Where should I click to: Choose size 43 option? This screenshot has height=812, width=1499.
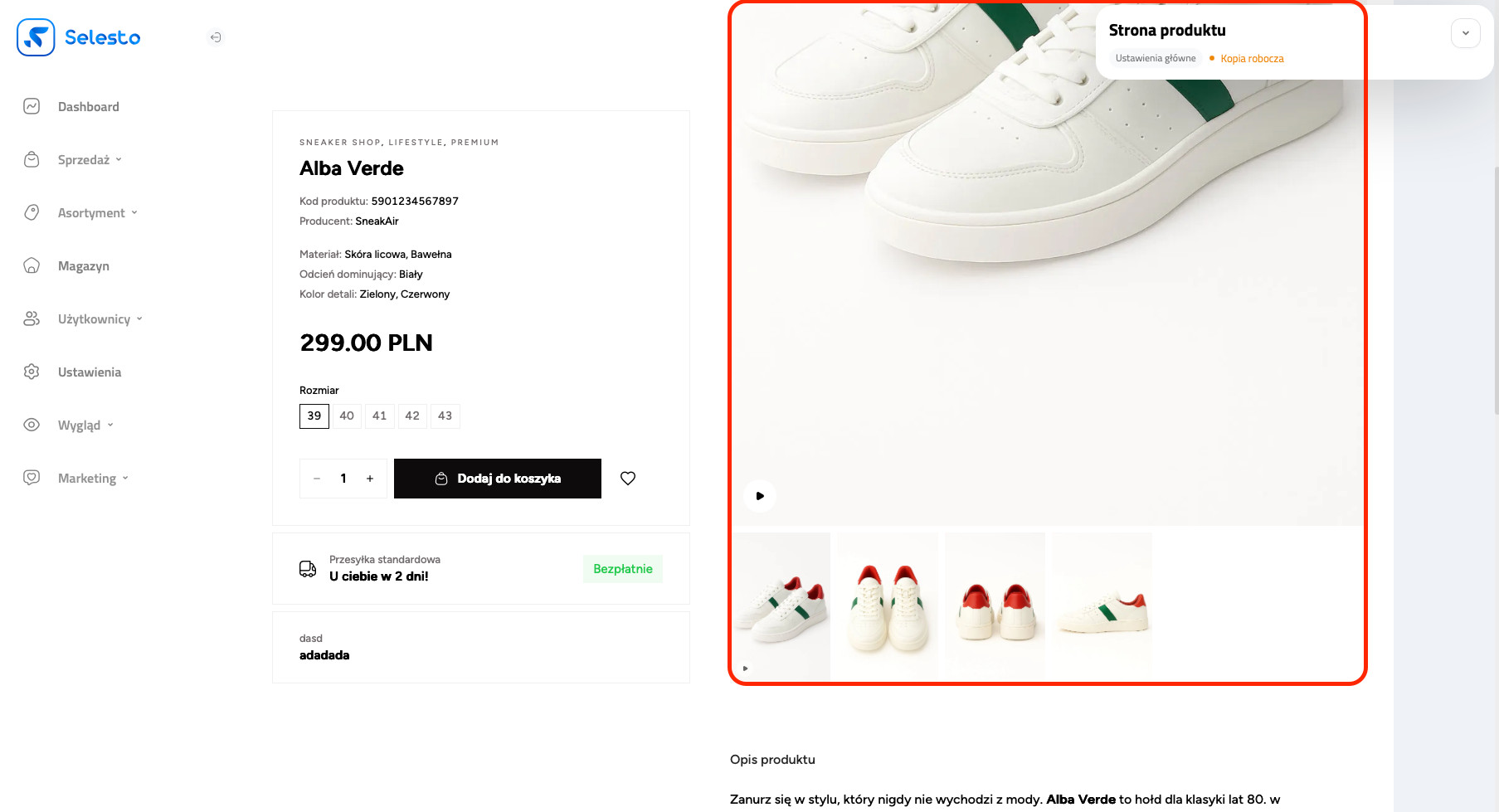[x=445, y=416]
